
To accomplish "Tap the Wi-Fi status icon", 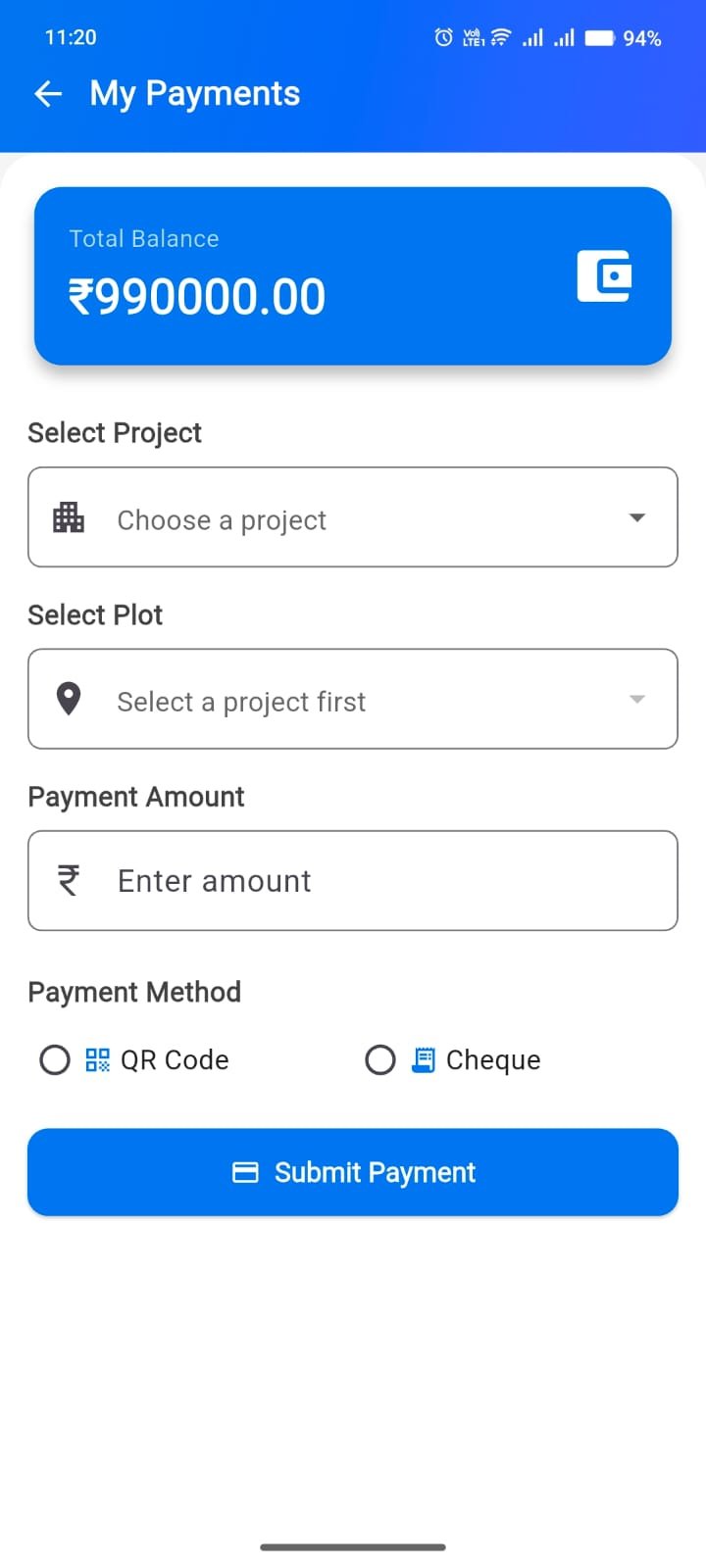I will point(501,37).
